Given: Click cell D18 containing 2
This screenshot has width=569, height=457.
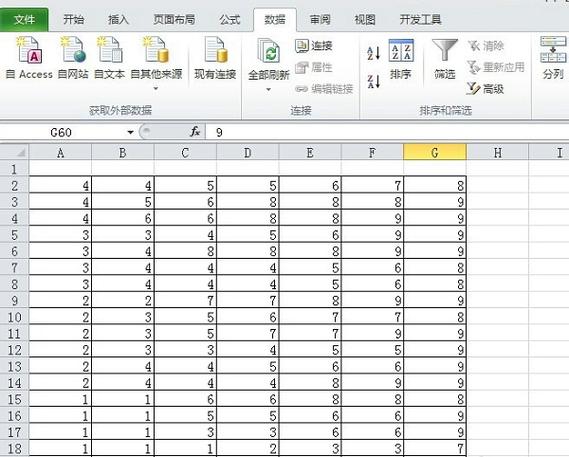Looking at the screenshot, I should pos(247,449).
